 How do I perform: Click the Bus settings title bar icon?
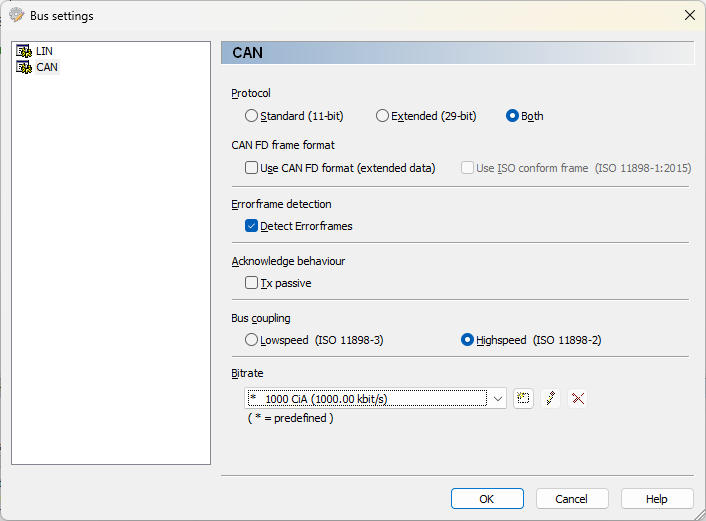[x=16, y=16]
